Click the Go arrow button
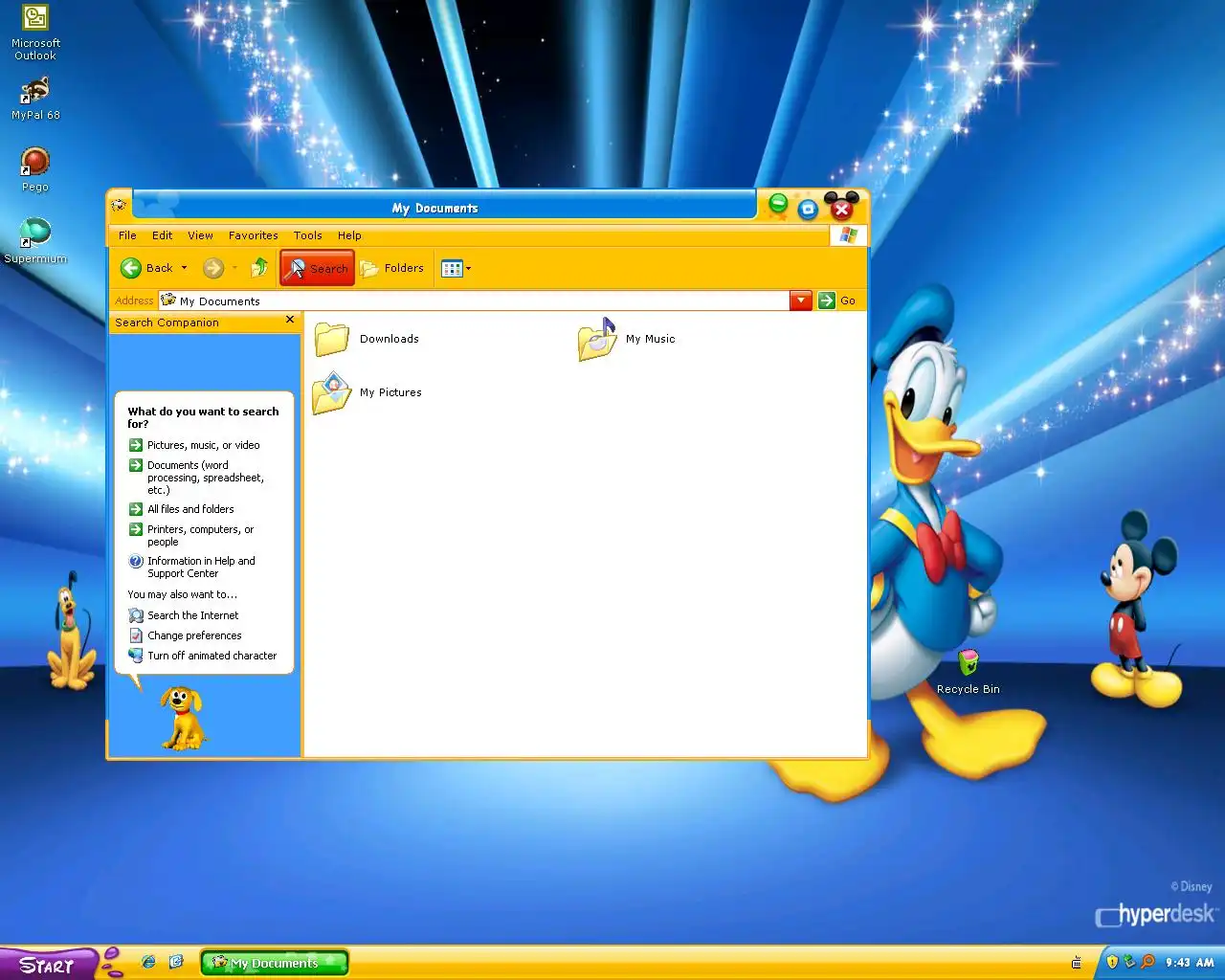This screenshot has width=1225, height=980. point(827,301)
